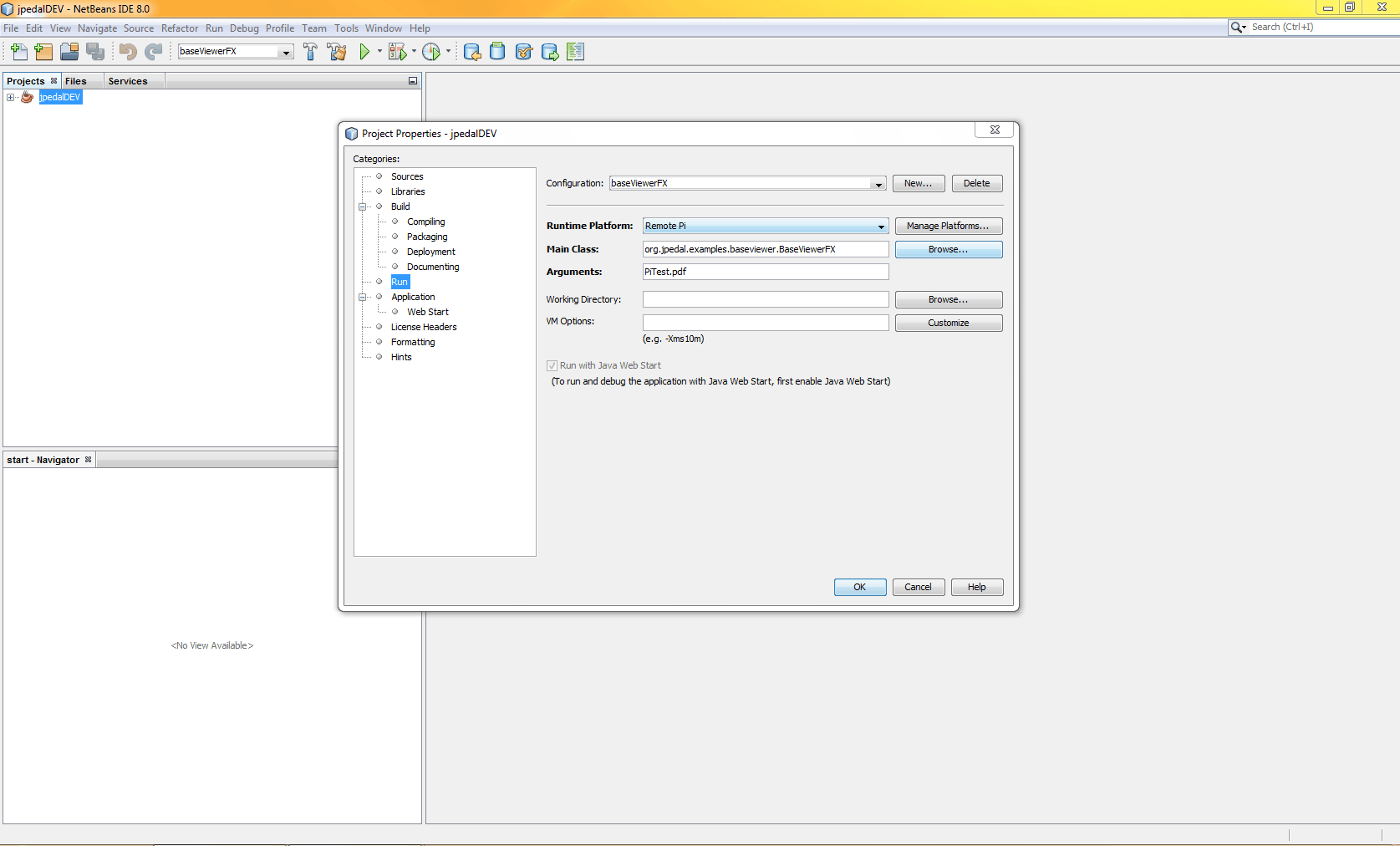
Task: Click the New File toolbar icon
Action: click(18, 52)
